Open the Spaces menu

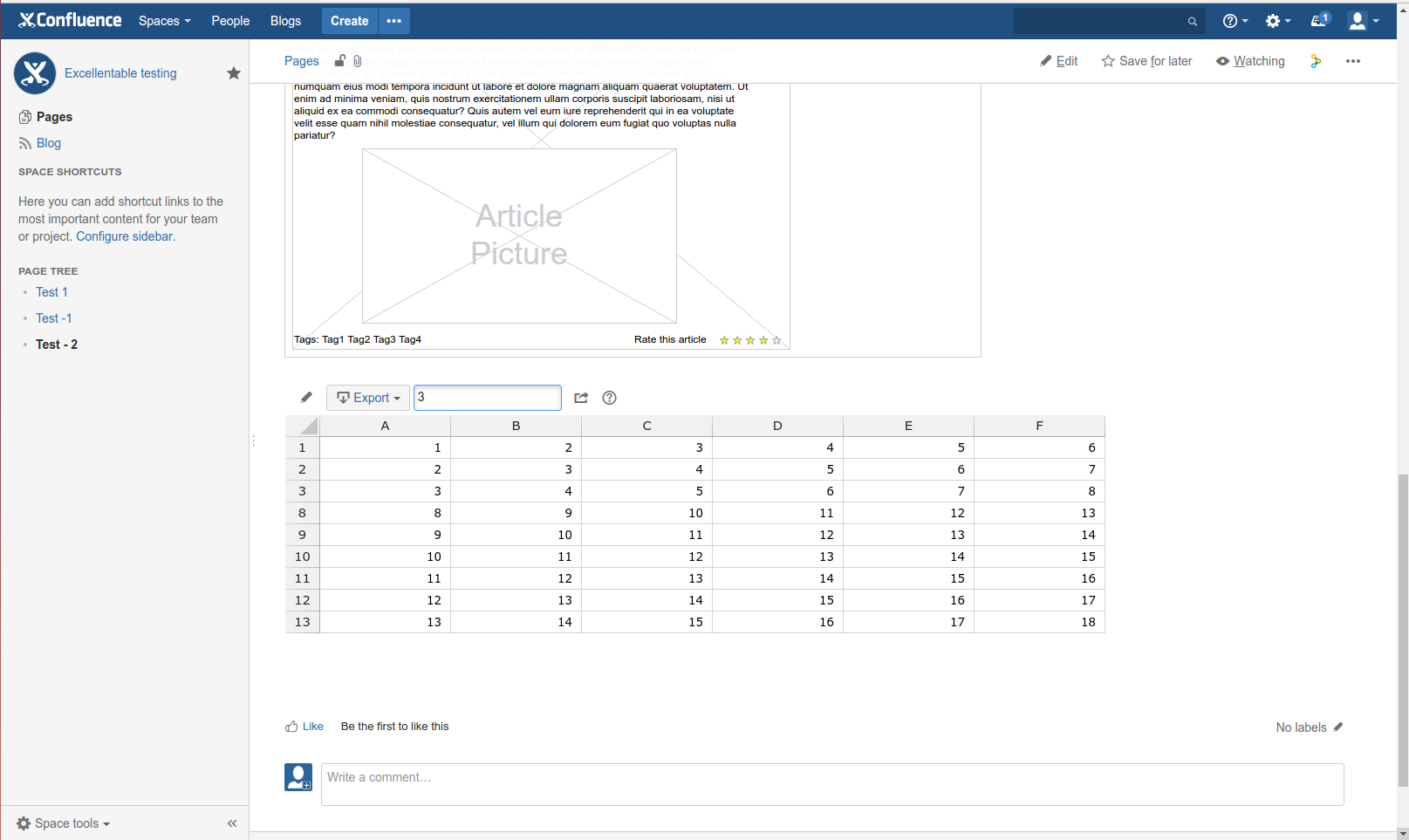(163, 20)
